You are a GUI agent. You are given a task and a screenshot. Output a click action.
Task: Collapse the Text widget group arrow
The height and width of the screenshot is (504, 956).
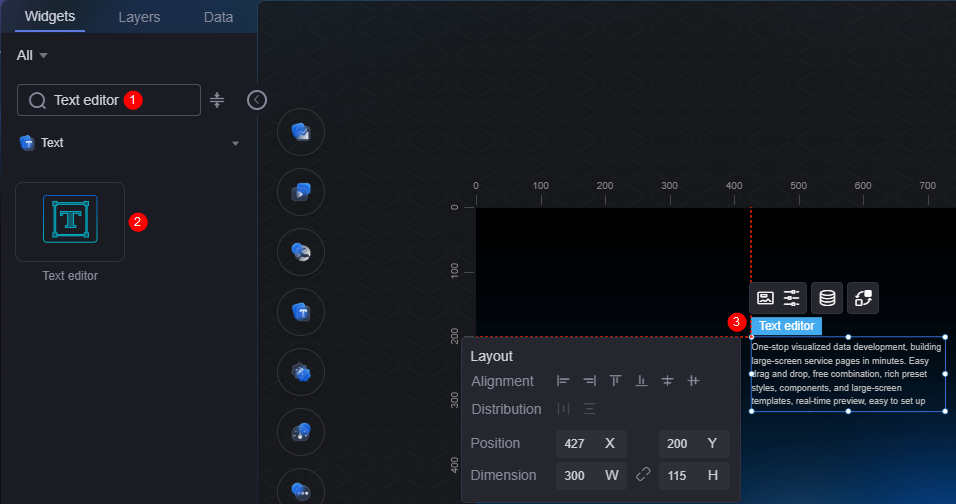coord(235,143)
